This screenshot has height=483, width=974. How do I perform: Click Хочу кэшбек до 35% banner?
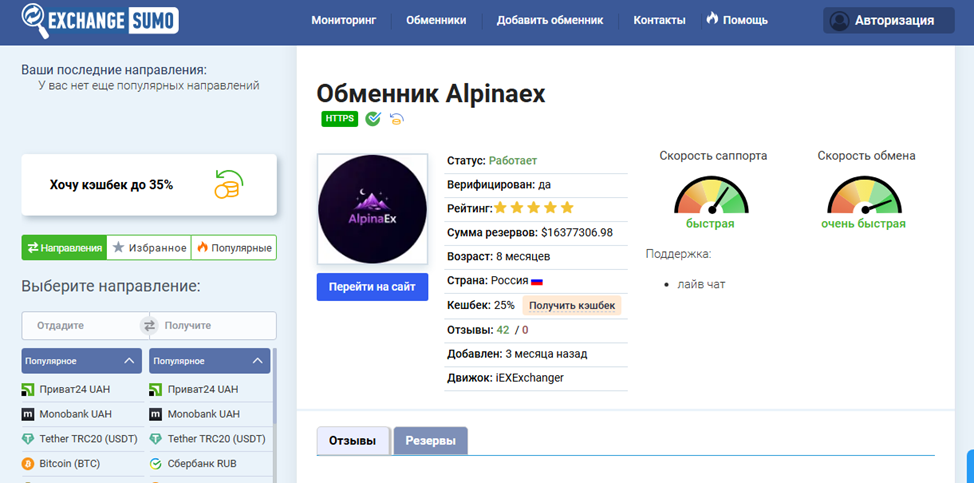click(x=149, y=185)
